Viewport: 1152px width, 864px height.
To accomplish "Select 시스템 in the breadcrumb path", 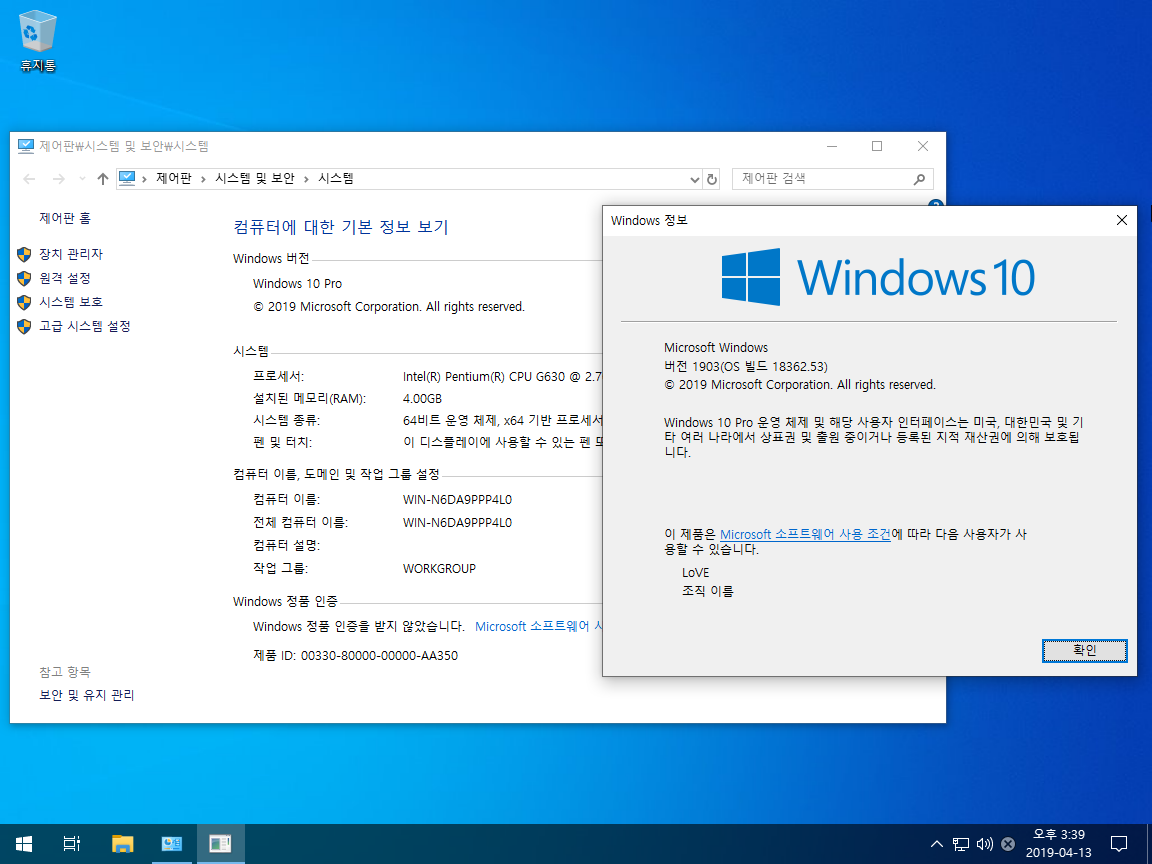I will coord(336,179).
